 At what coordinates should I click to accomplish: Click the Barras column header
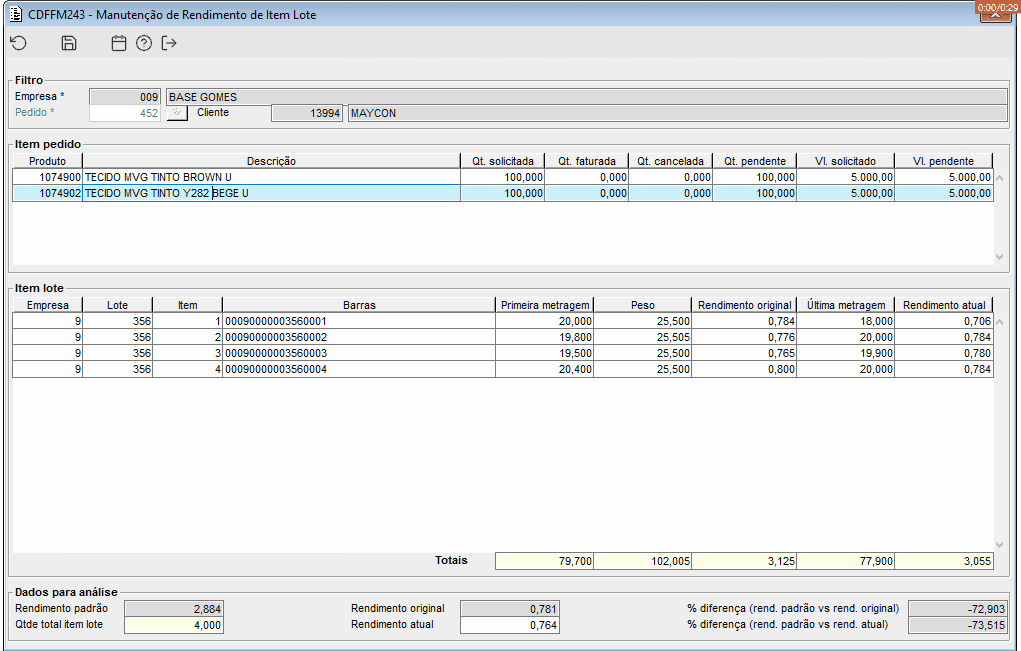pos(359,305)
